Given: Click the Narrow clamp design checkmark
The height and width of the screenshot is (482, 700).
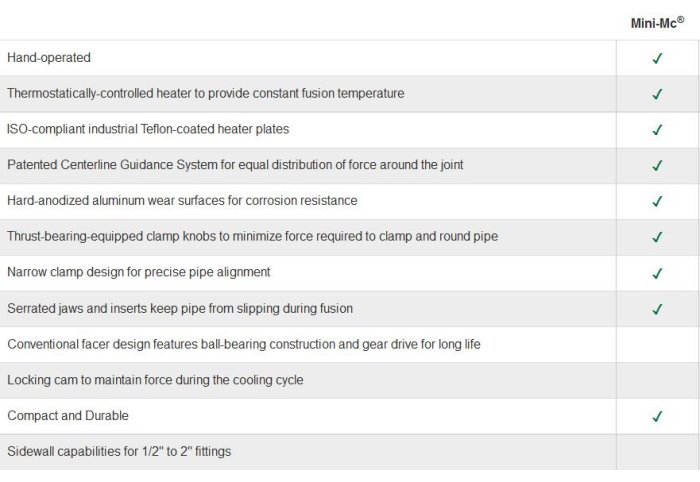Looking at the screenshot, I should click(657, 273).
